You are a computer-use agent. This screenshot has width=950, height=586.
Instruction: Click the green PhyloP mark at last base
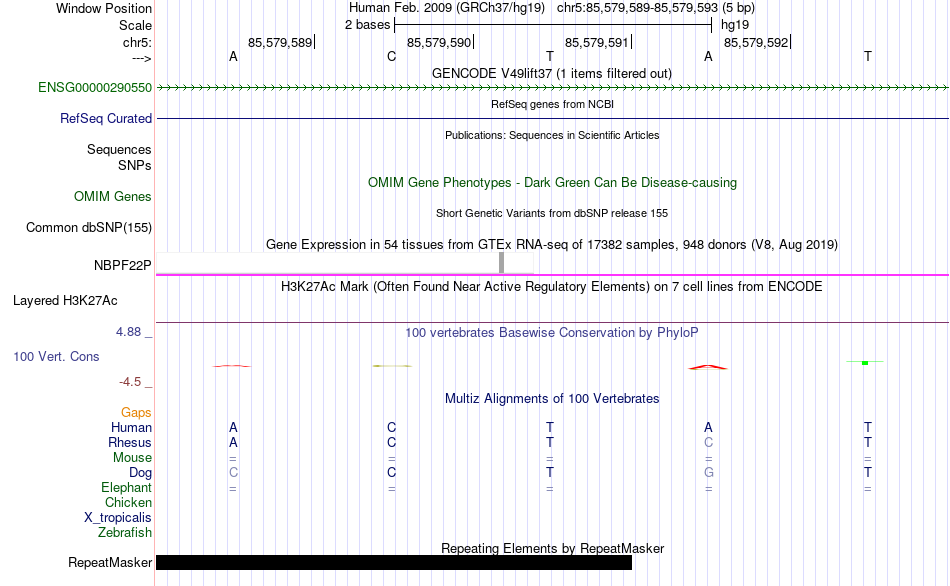tap(865, 362)
